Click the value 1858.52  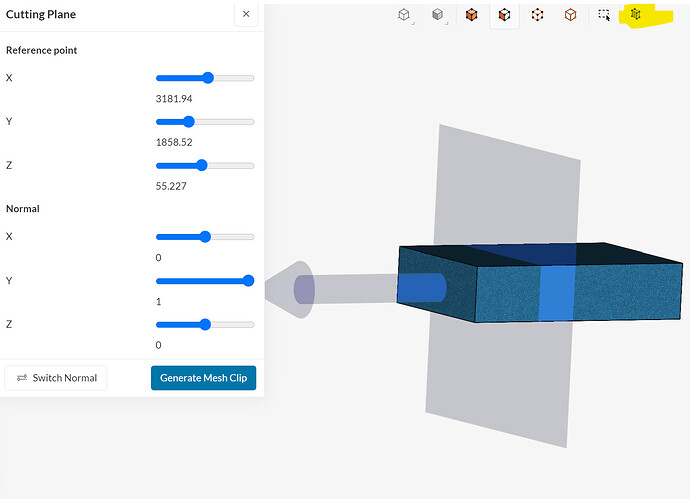[174, 142]
